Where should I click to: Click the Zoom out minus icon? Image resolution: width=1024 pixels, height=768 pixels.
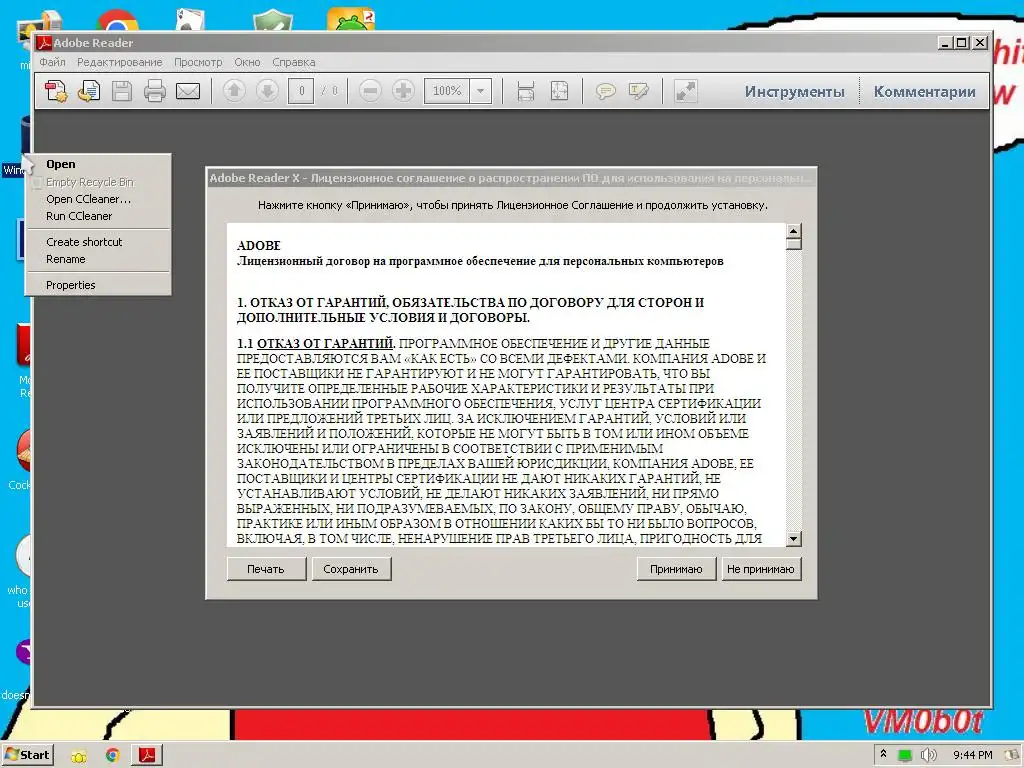pyautogui.click(x=370, y=91)
